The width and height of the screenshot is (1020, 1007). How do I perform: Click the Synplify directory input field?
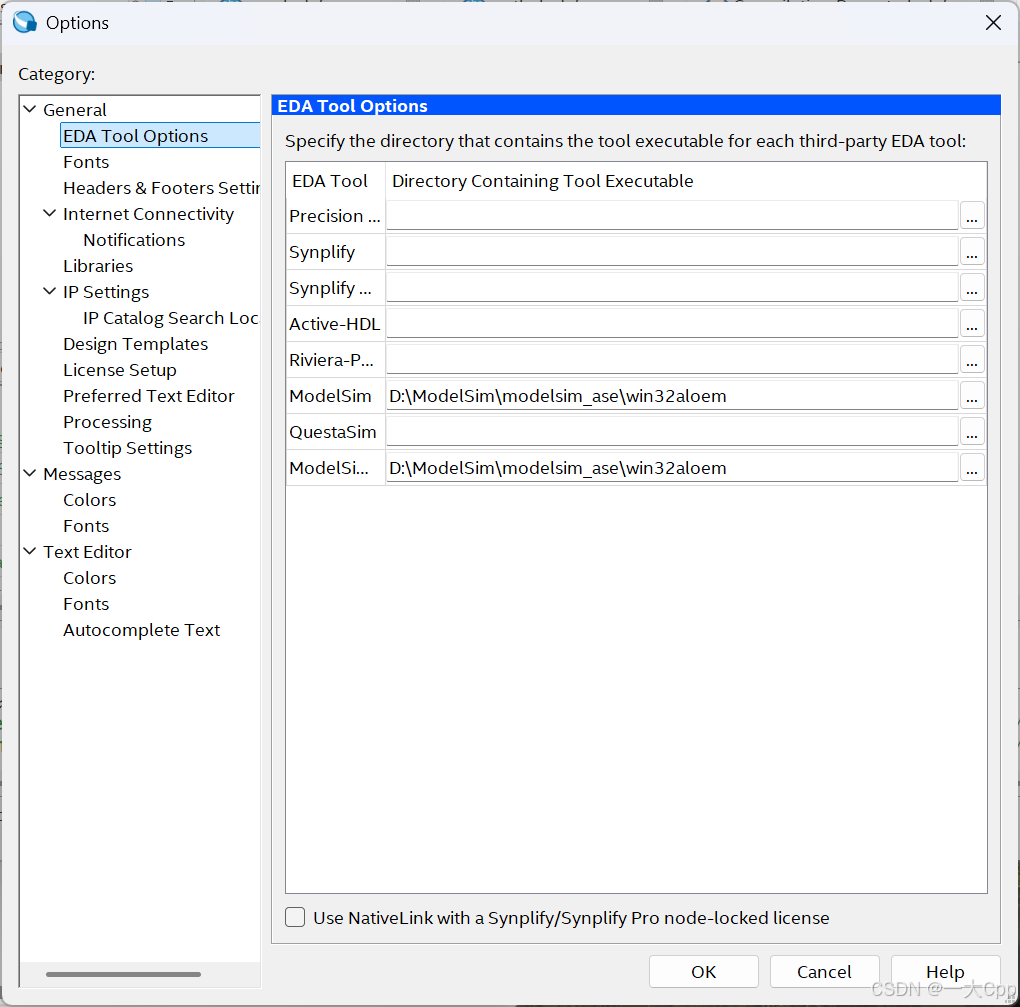pyautogui.click(x=672, y=252)
